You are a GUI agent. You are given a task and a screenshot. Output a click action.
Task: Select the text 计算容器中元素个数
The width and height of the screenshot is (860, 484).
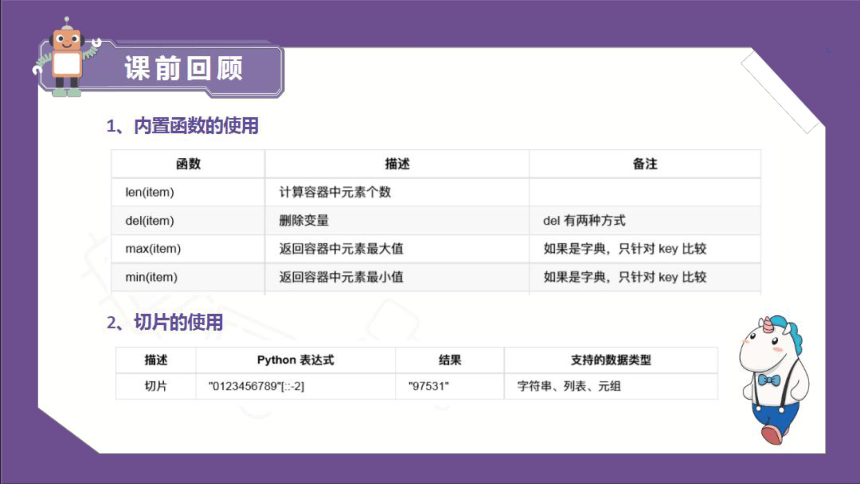335,192
